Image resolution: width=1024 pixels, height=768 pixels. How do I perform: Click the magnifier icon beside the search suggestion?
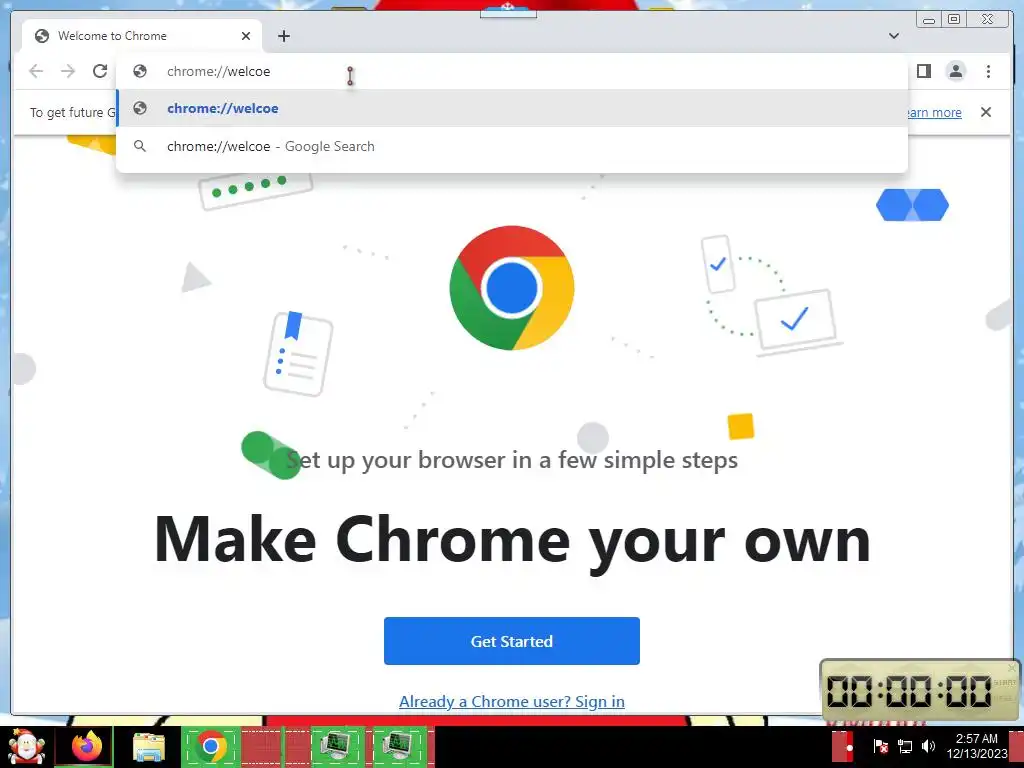tap(140, 146)
